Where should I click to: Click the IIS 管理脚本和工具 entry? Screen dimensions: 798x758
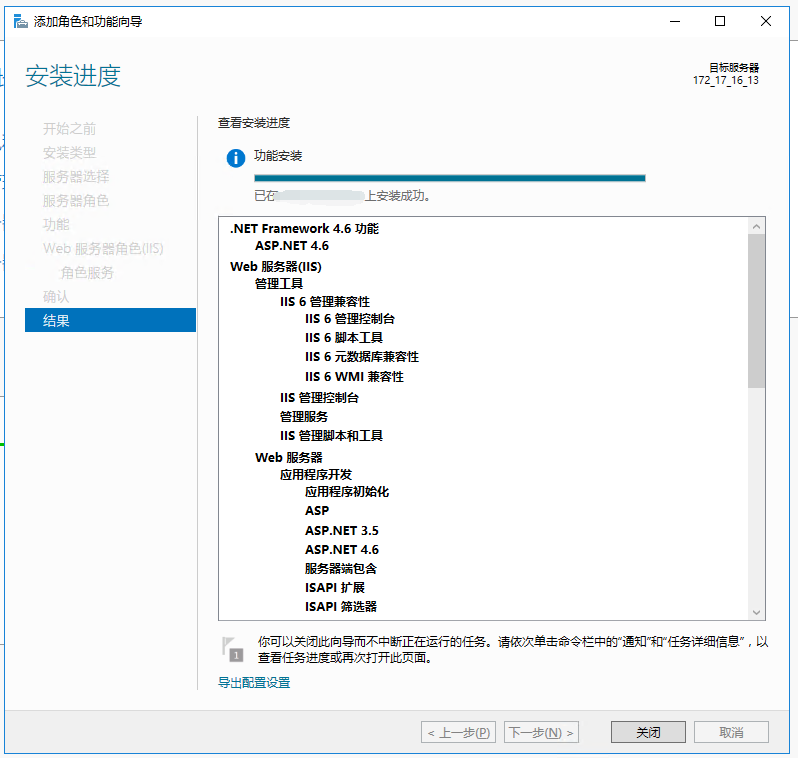click(x=331, y=436)
